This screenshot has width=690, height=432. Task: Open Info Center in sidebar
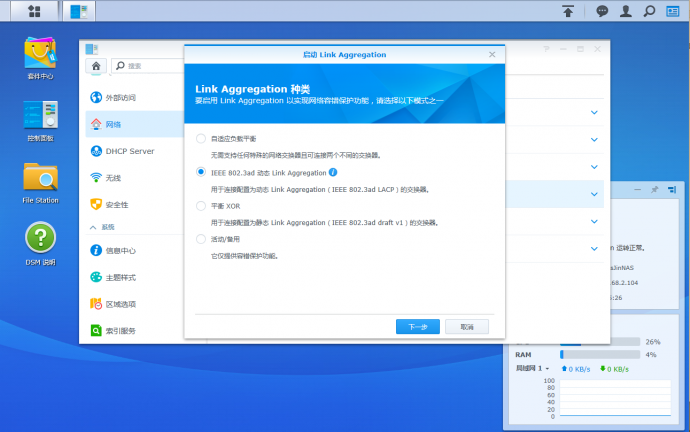(x=134, y=250)
